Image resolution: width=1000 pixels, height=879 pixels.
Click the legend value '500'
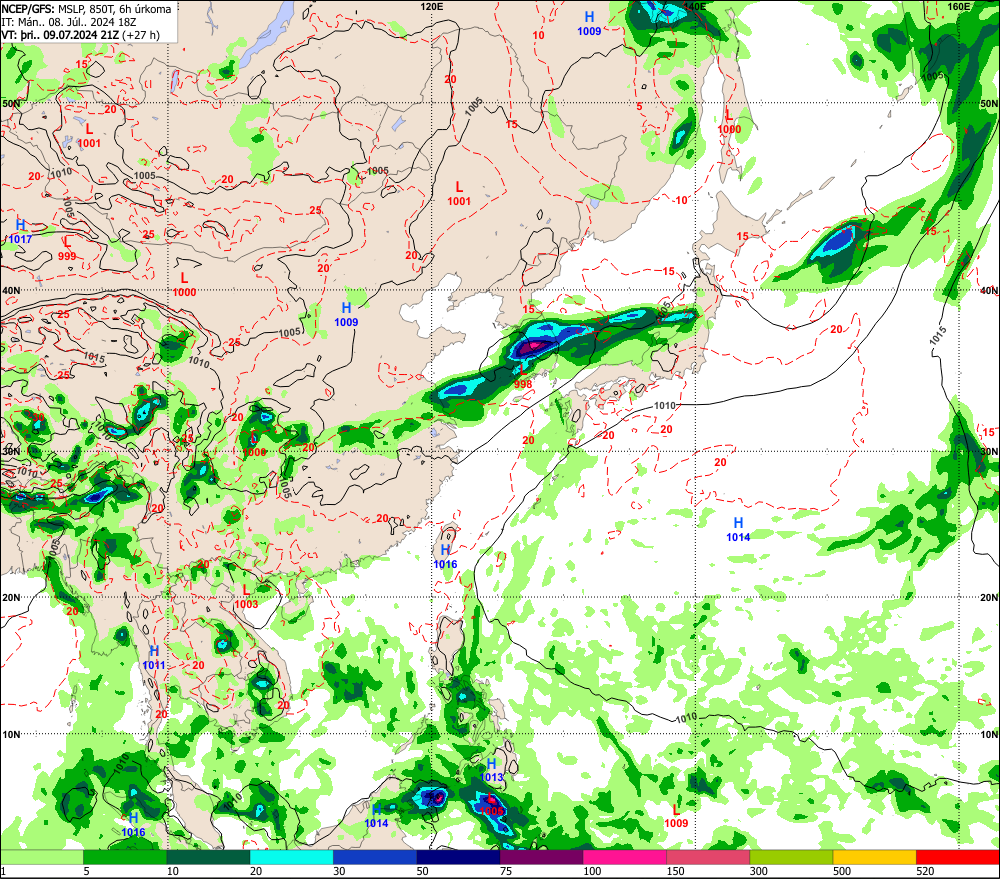(842, 871)
